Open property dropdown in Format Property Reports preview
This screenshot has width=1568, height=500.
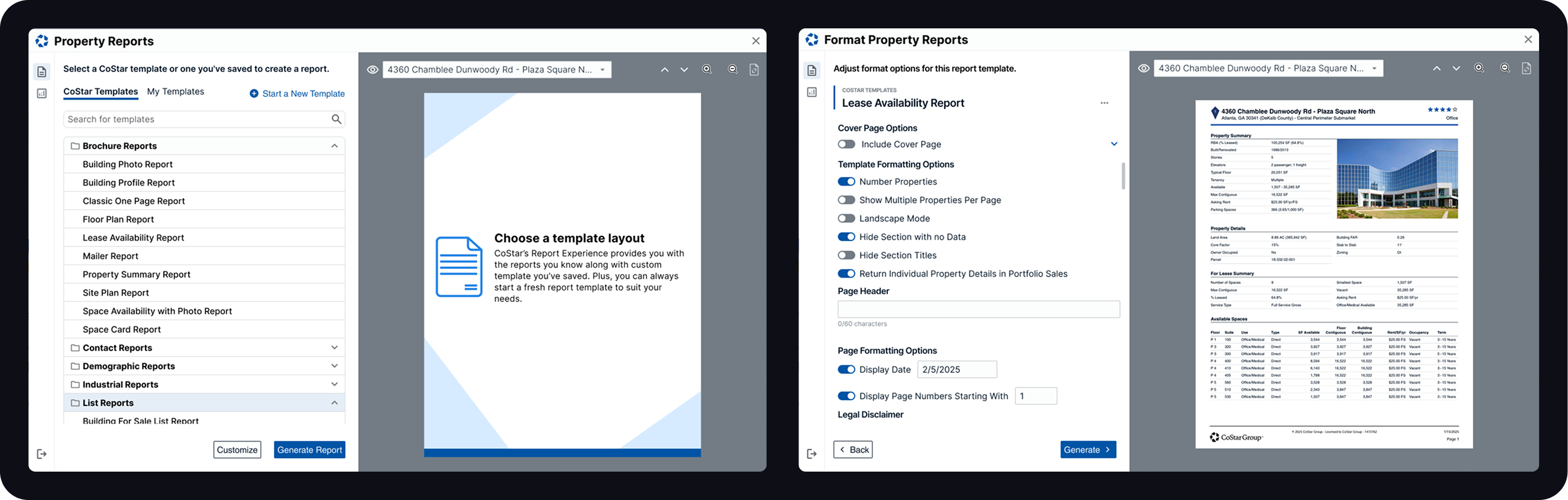tap(1268, 68)
